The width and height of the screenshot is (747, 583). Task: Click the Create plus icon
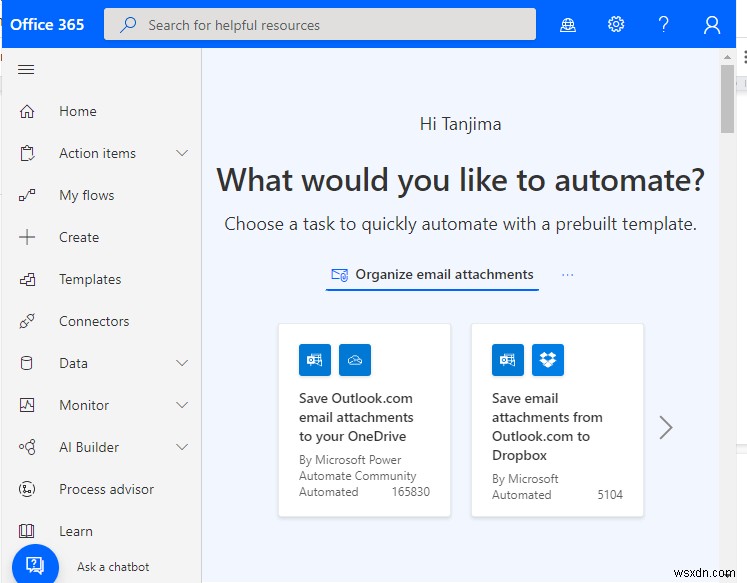click(27, 237)
